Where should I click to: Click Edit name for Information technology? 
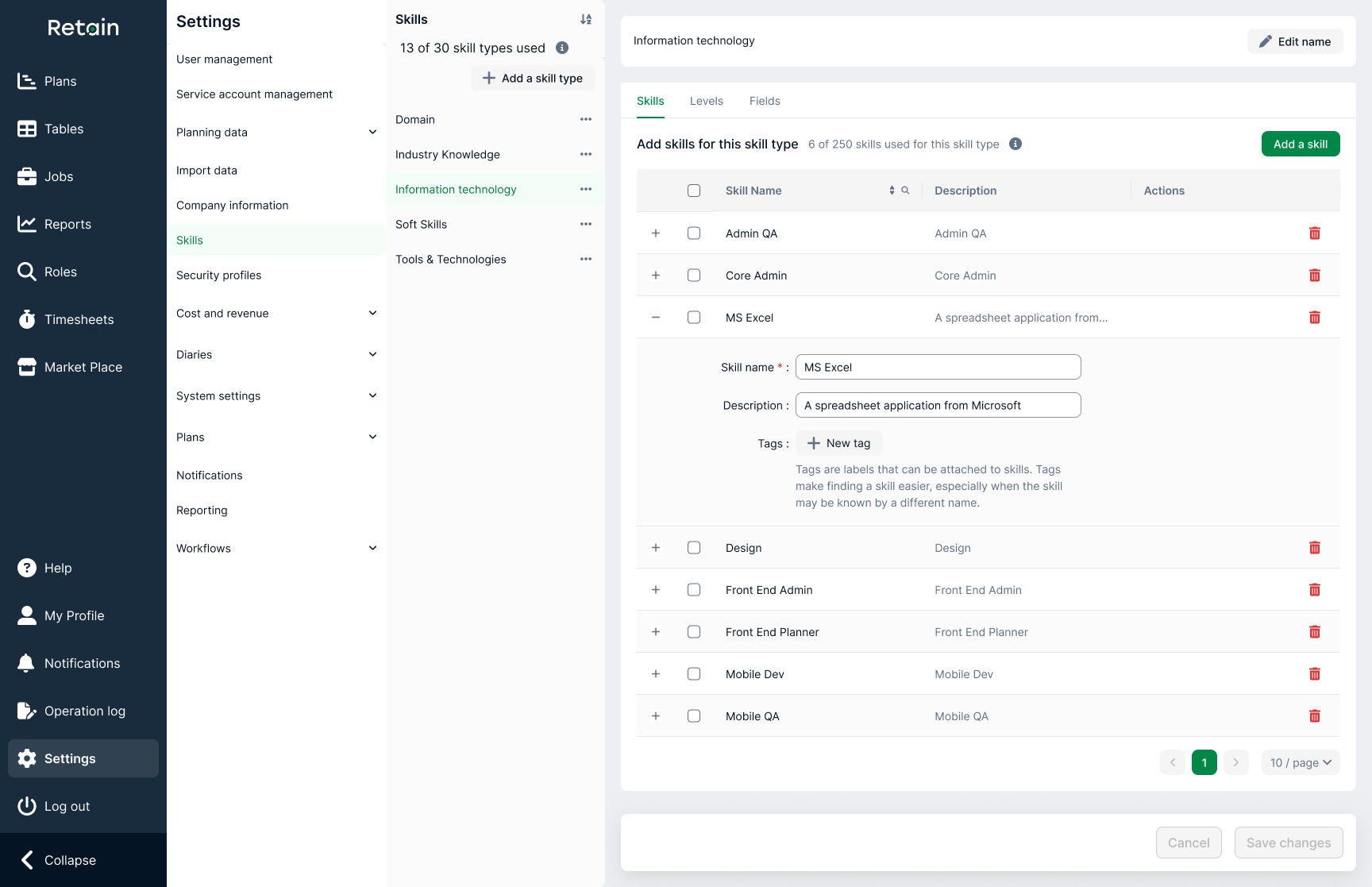click(x=1295, y=41)
